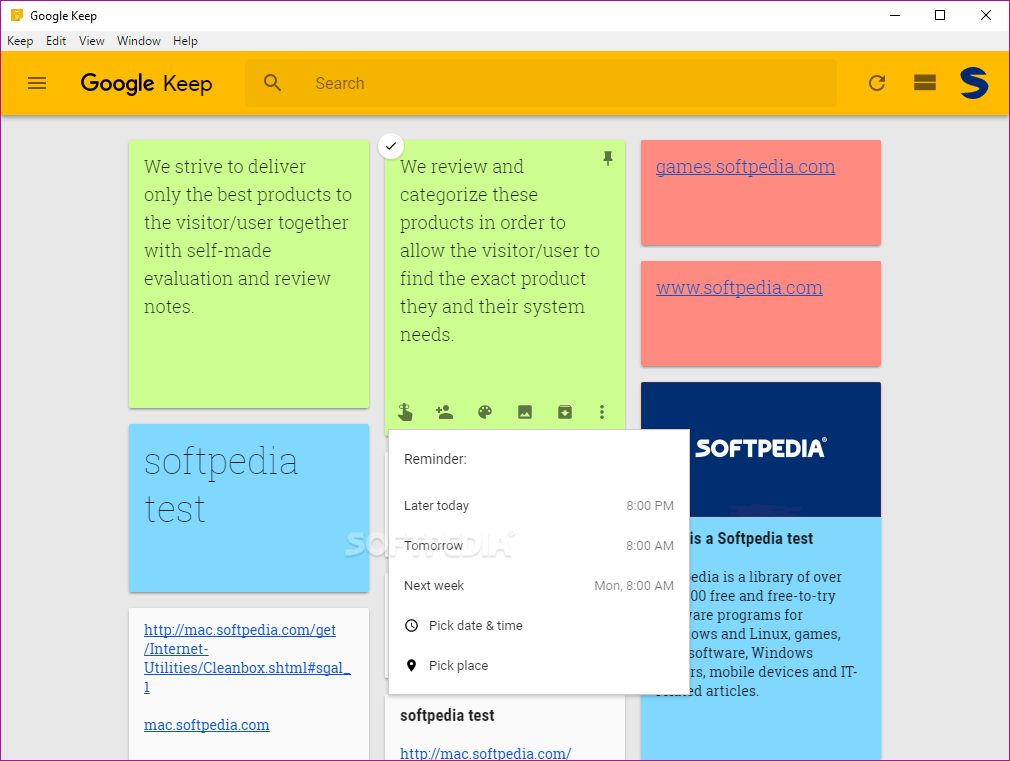This screenshot has height=761, width=1010.
Task: Click inside the Search field
Action: [541, 83]
